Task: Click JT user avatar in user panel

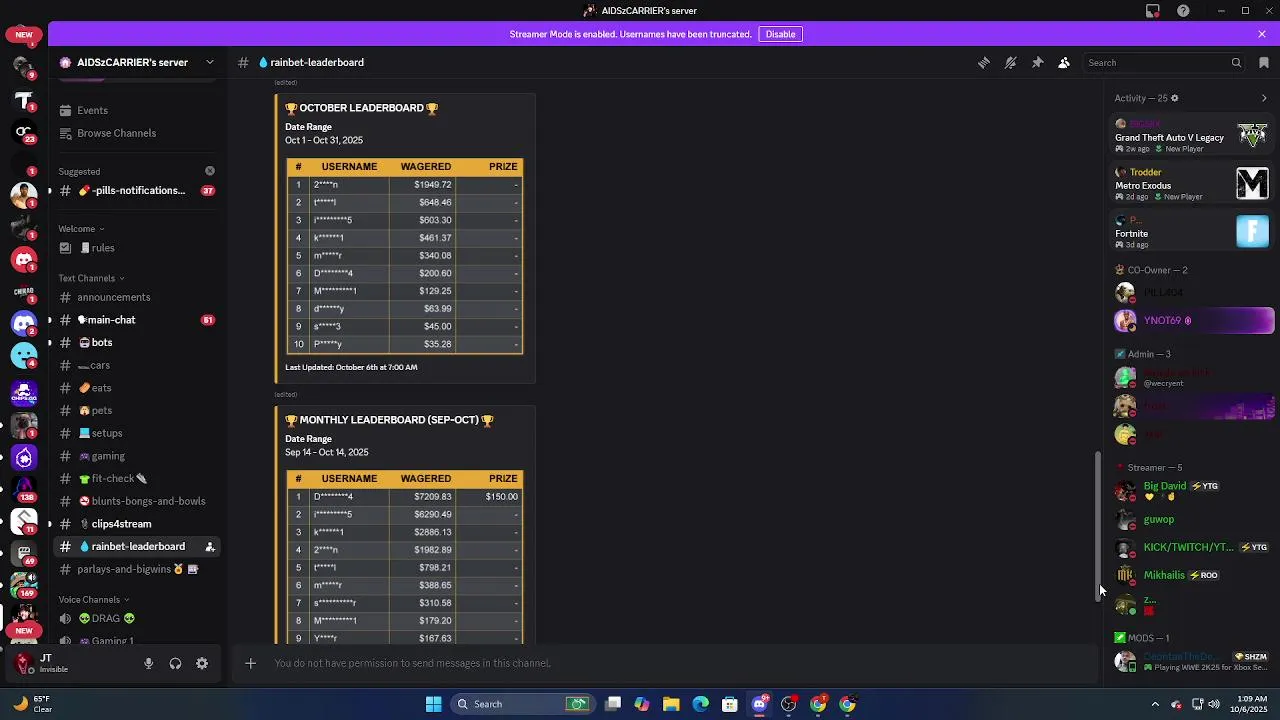Action: click(24, 663)
